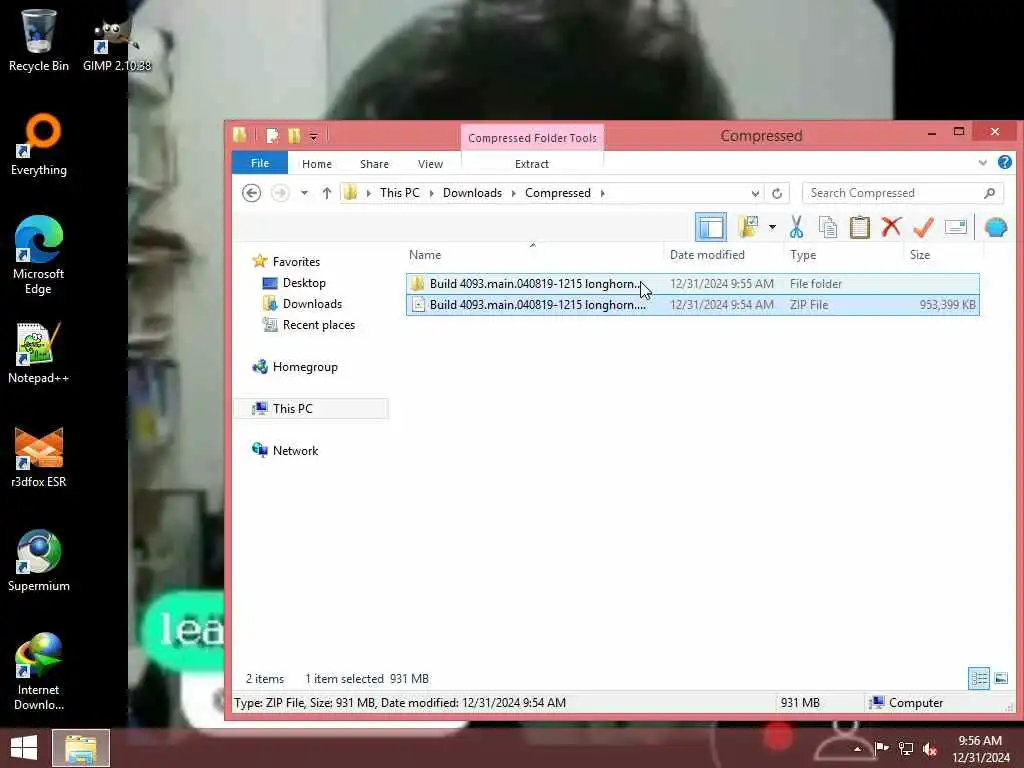Click the search magnifier icon
The width and height of the screenshot is (1024, 768).
989,193
